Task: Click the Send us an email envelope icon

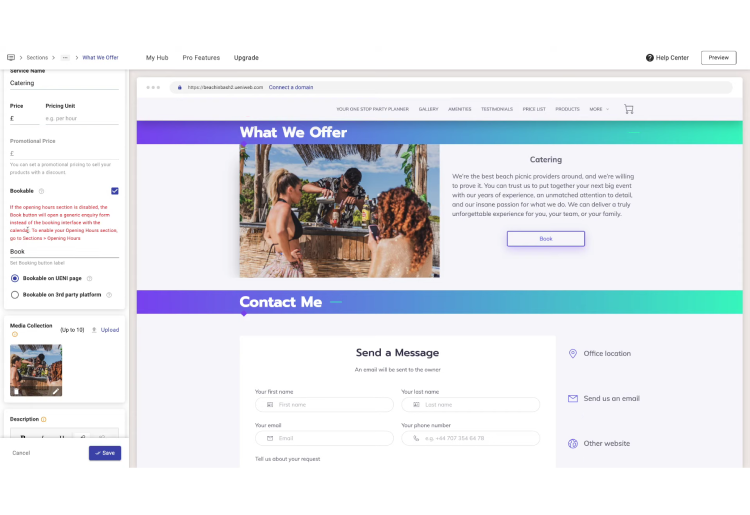Action: [x=573, y=398]
